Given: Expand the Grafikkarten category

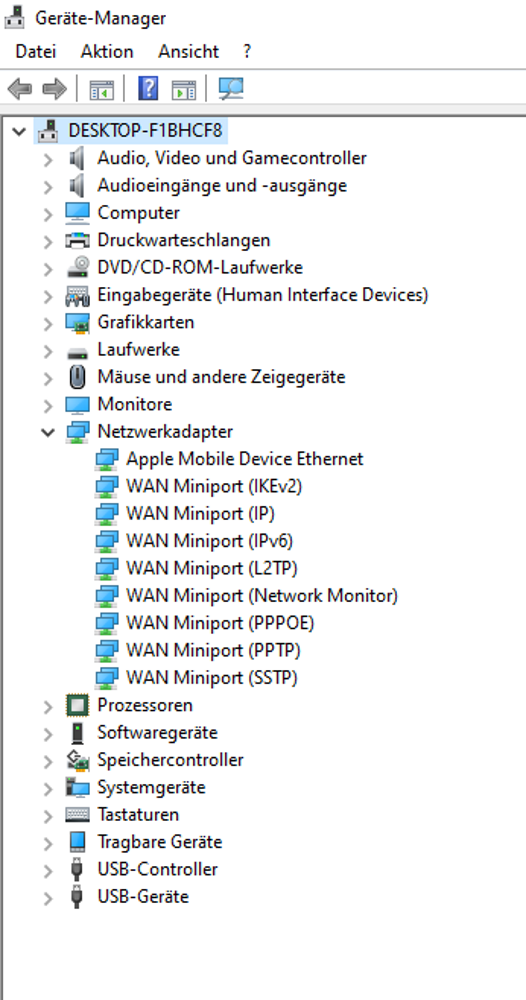Looking at the screenshot, I should click(48, 323).
